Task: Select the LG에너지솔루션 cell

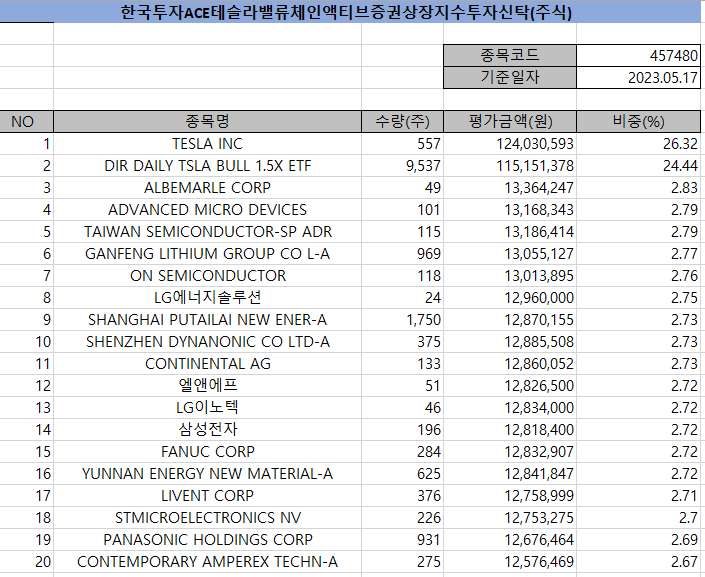Action: click(207, 298)
